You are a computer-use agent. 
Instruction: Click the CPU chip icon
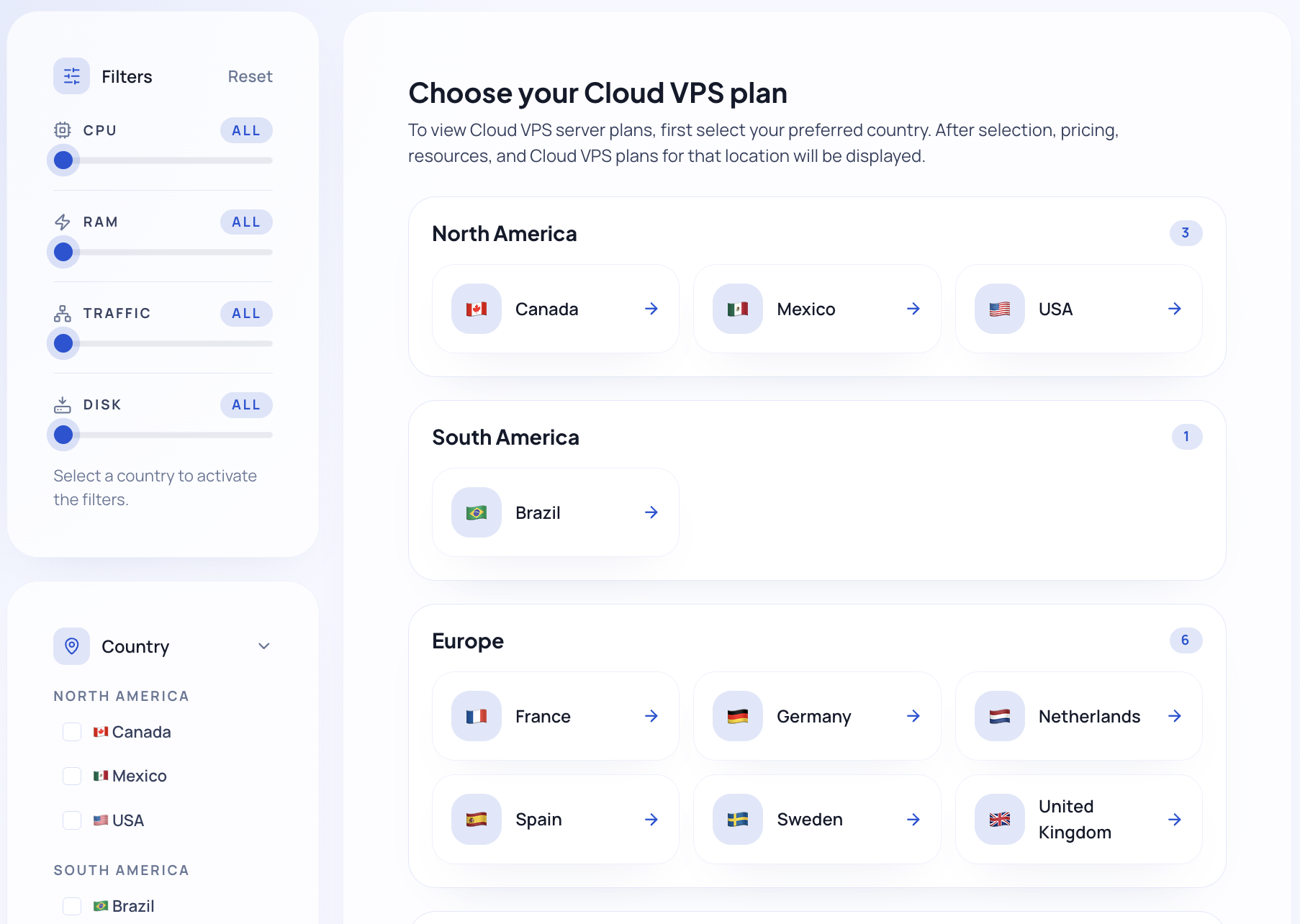click(x=63, y=130)
